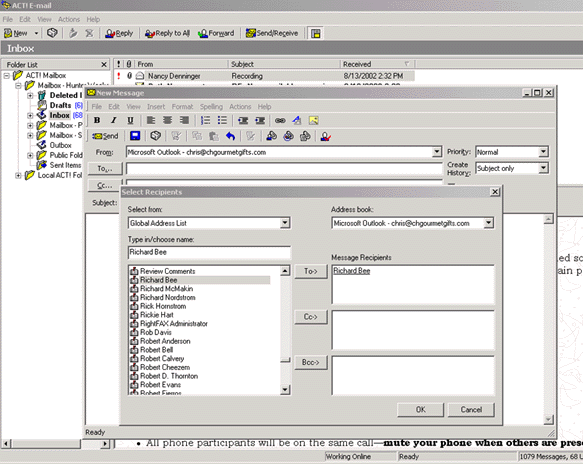Click the Send/Receive button
Viewport: 583px width, 464px height.
(272, 33)
